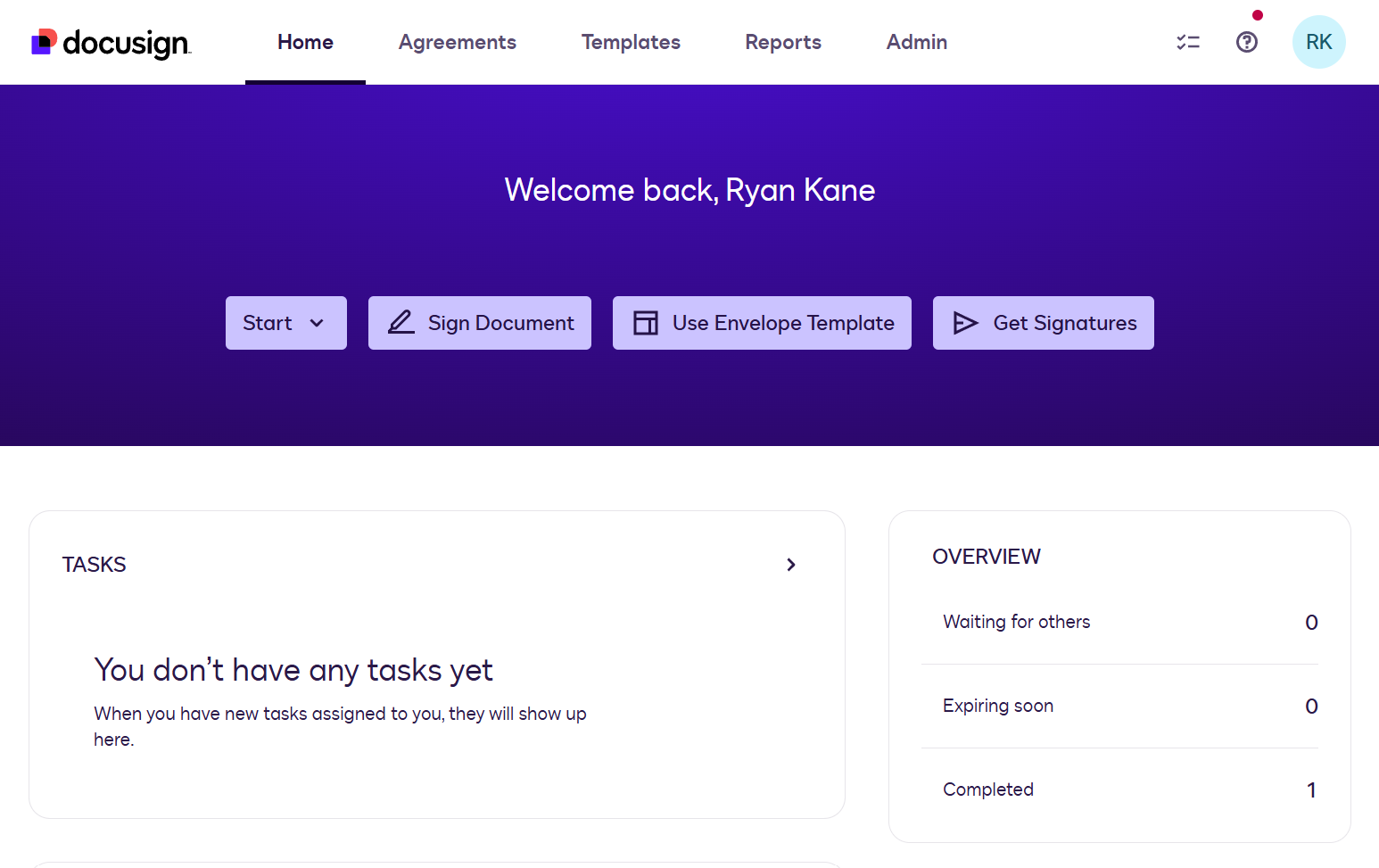This screenshot has height=868, width=1379.
Task: Expand the Tasks panel chevron arrow
Action: 791,565
